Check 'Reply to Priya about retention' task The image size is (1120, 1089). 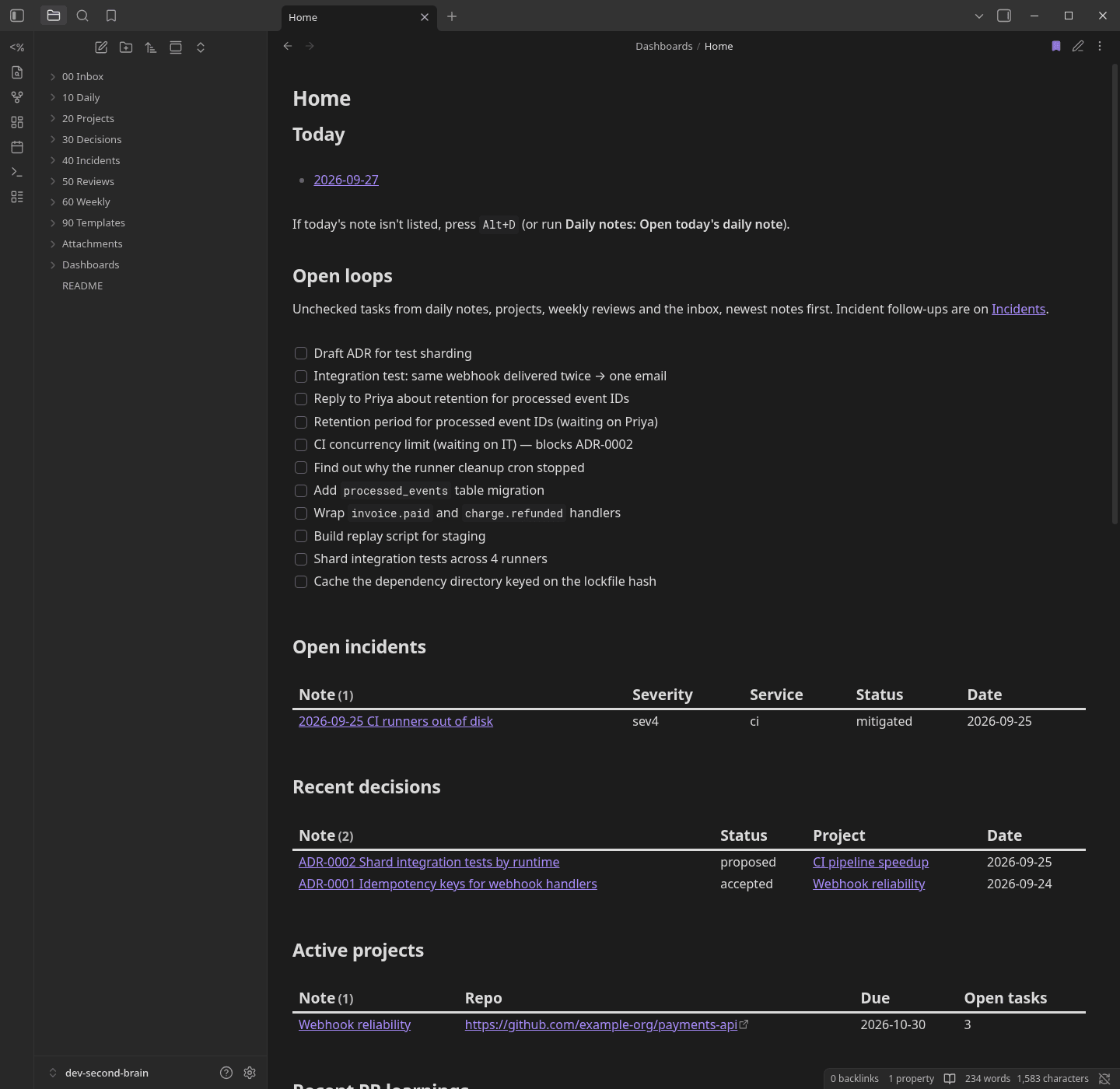coord(301,399)
